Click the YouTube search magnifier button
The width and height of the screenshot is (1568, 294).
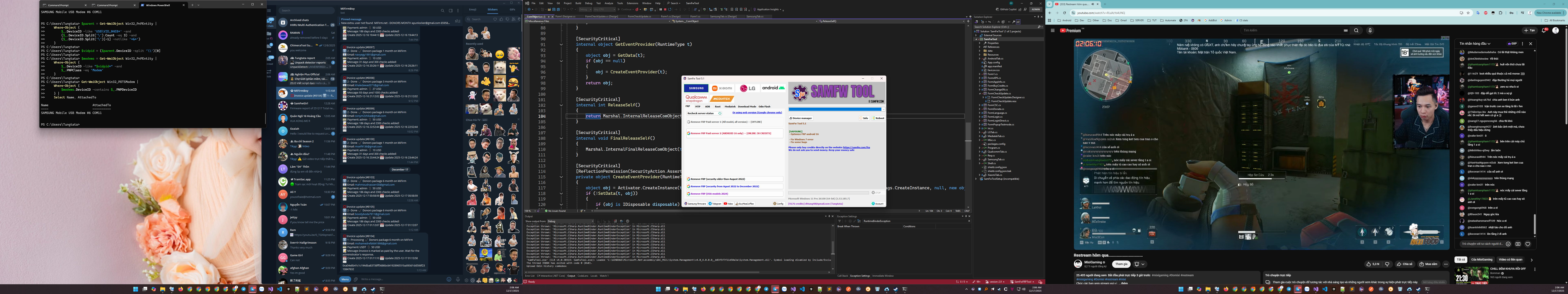1356,30
